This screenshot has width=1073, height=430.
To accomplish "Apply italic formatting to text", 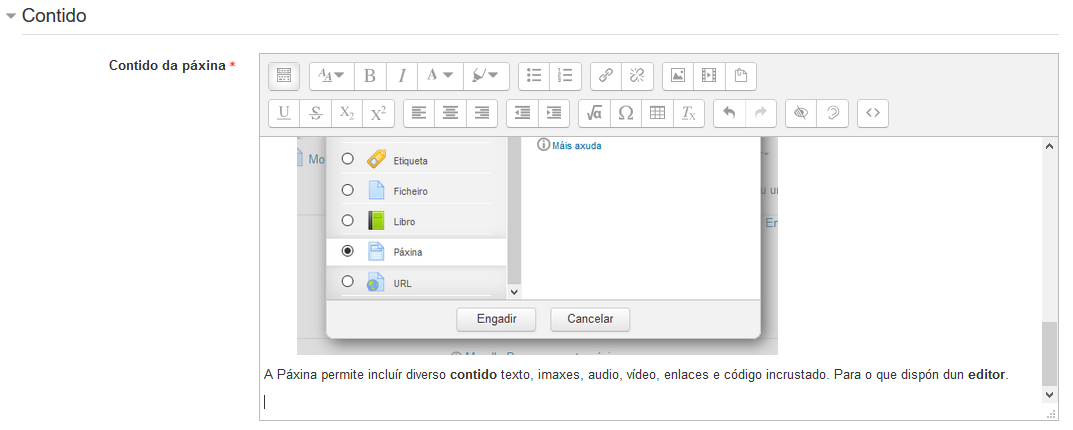I will point(402,75).
